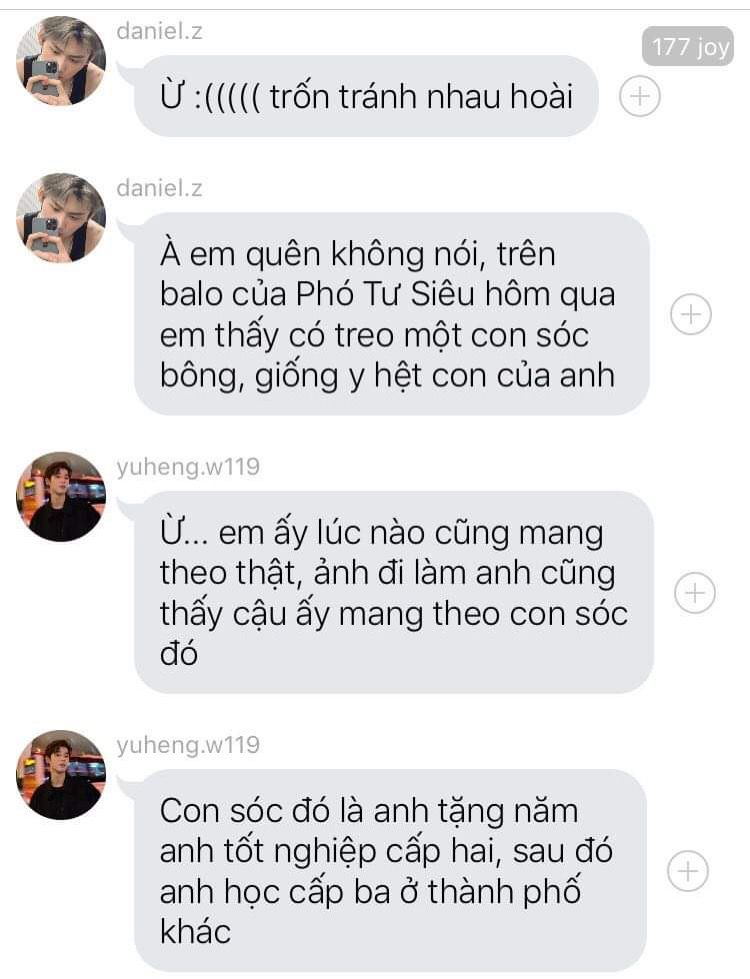Click the name 'Phó Tư Siêu' in message

(x=385, y=294)
